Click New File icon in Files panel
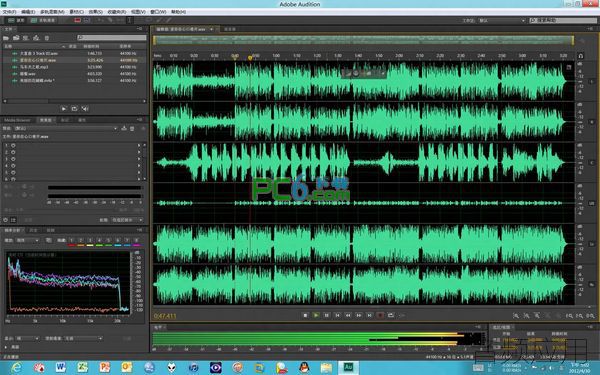 26,38
